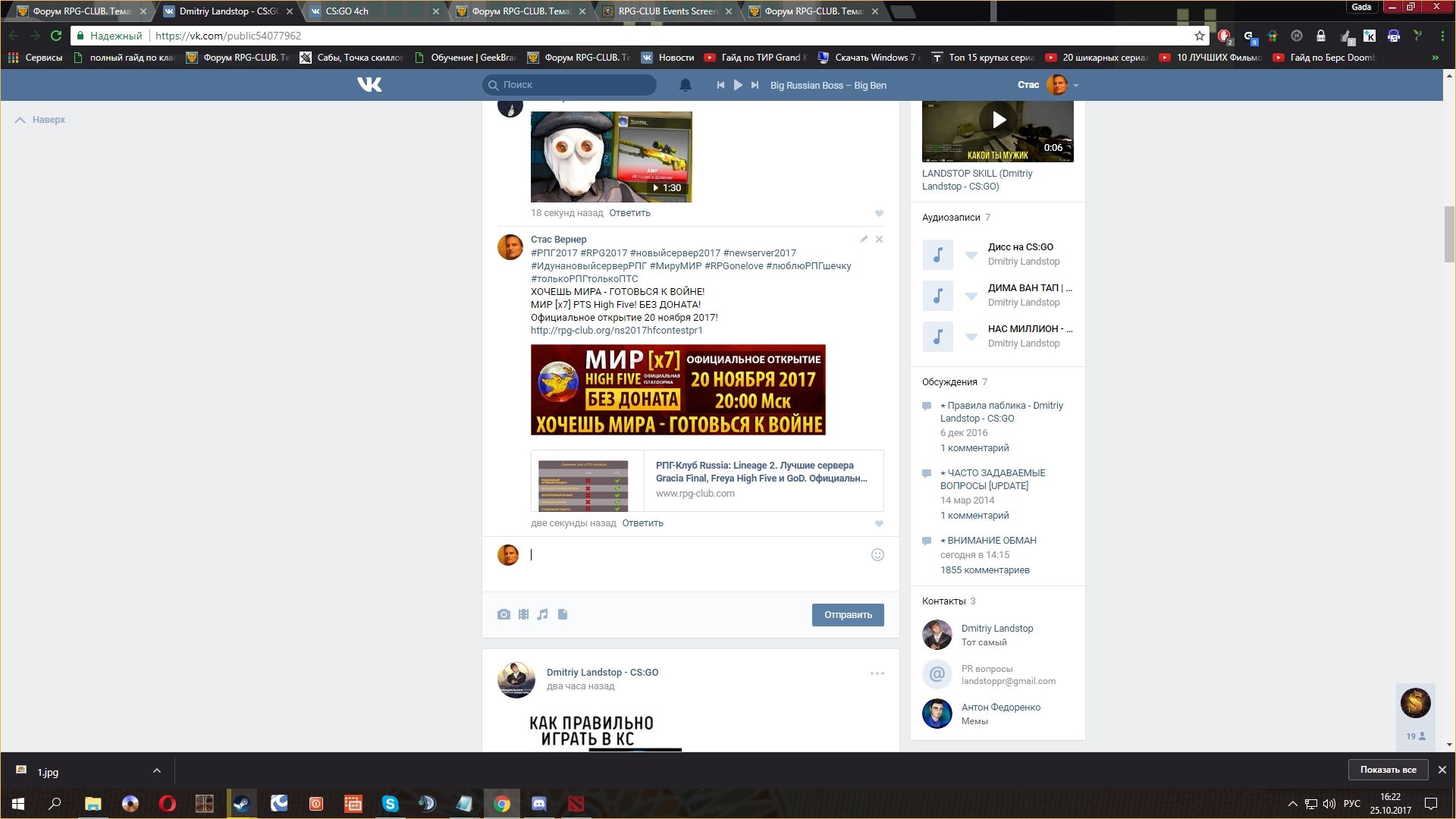The image size is (1456, 819).
Task: Open the emoji picker in comment box
Action: click(877, 555)
